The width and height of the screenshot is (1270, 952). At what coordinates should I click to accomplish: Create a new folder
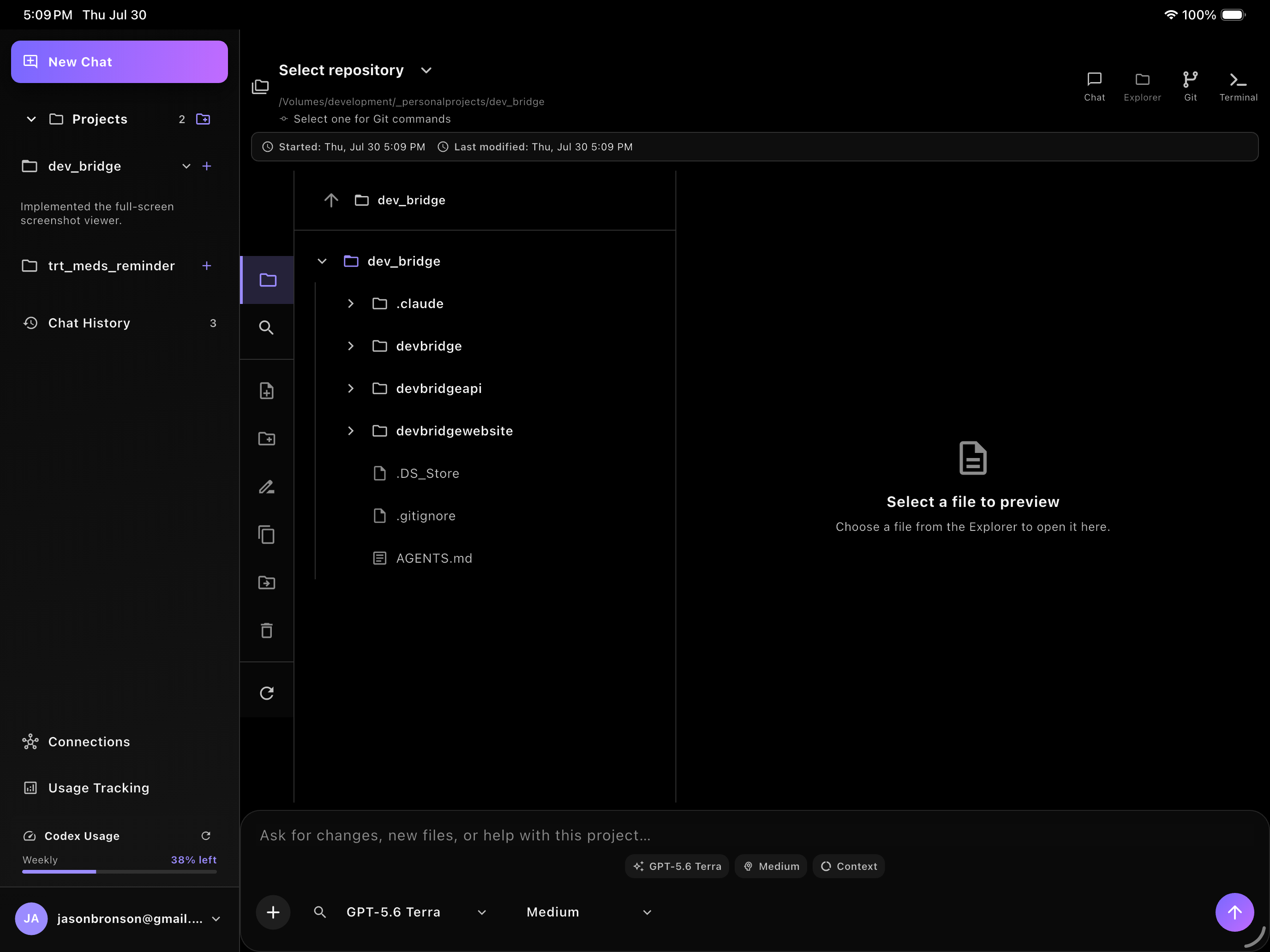click(266, 439)
